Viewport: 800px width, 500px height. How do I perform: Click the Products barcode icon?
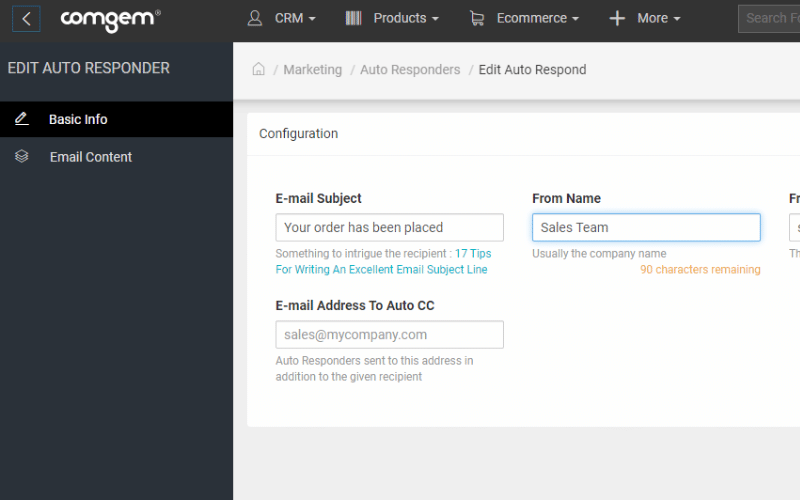pos(354,18)
